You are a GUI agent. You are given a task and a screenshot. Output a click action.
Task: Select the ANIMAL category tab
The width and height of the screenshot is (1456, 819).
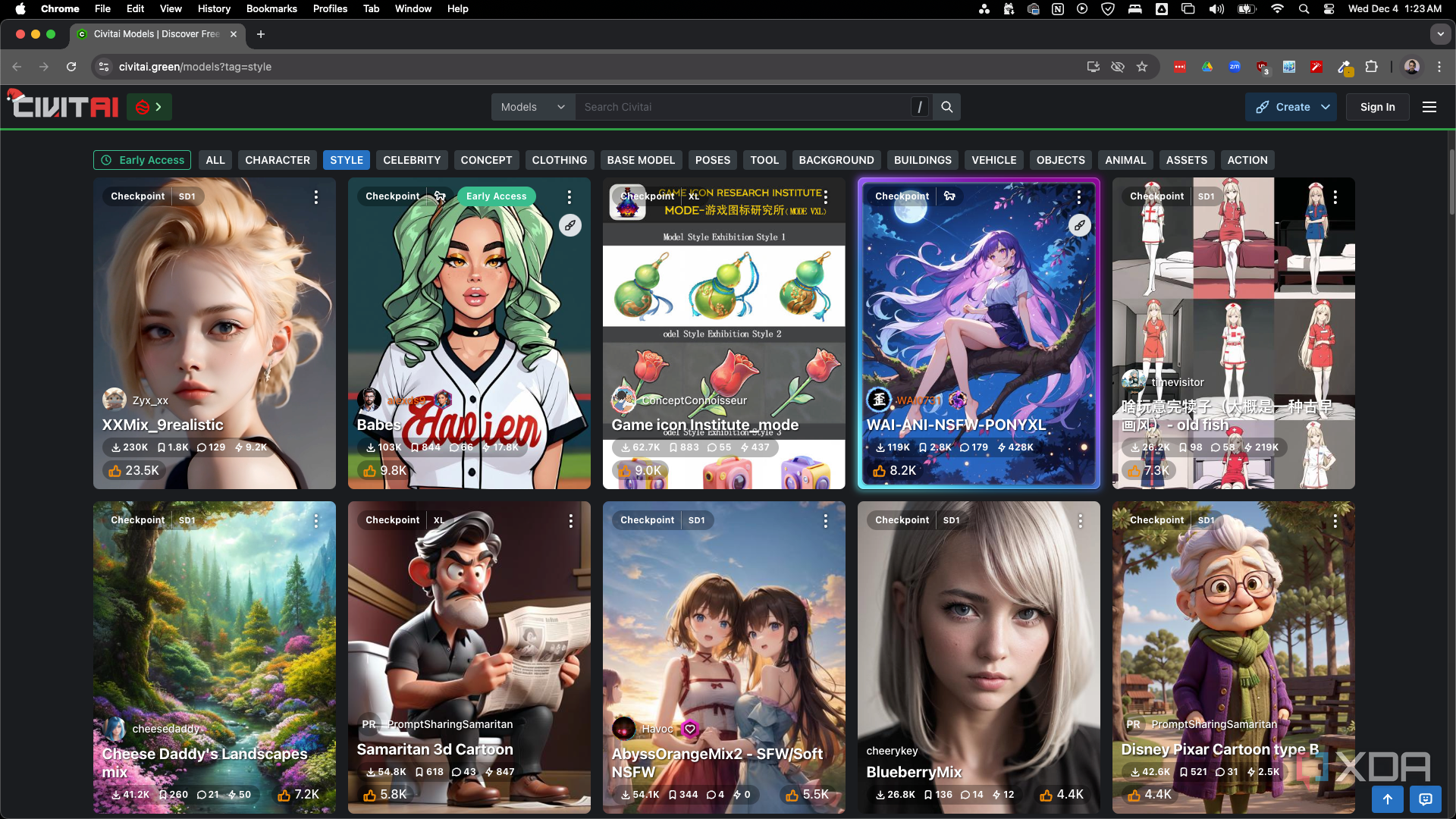(1125, 160)
